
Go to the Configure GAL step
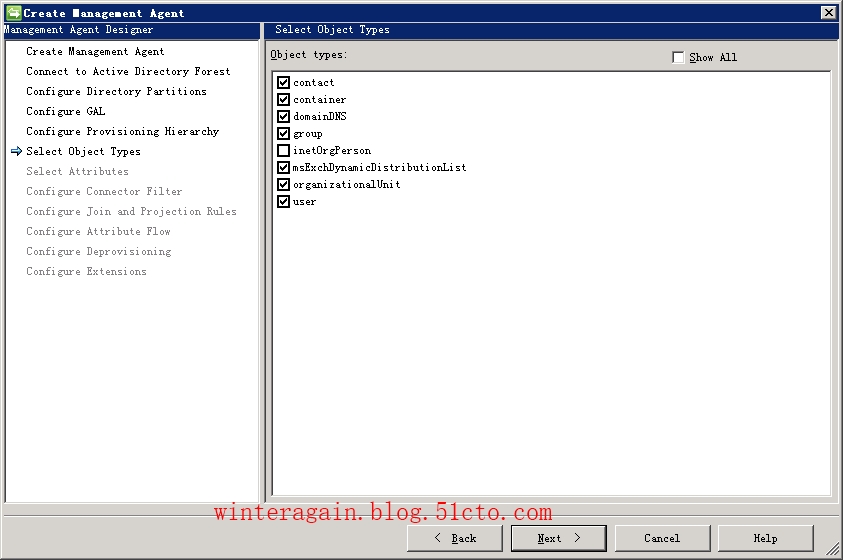pyautogui.click(x=66, y=111)
